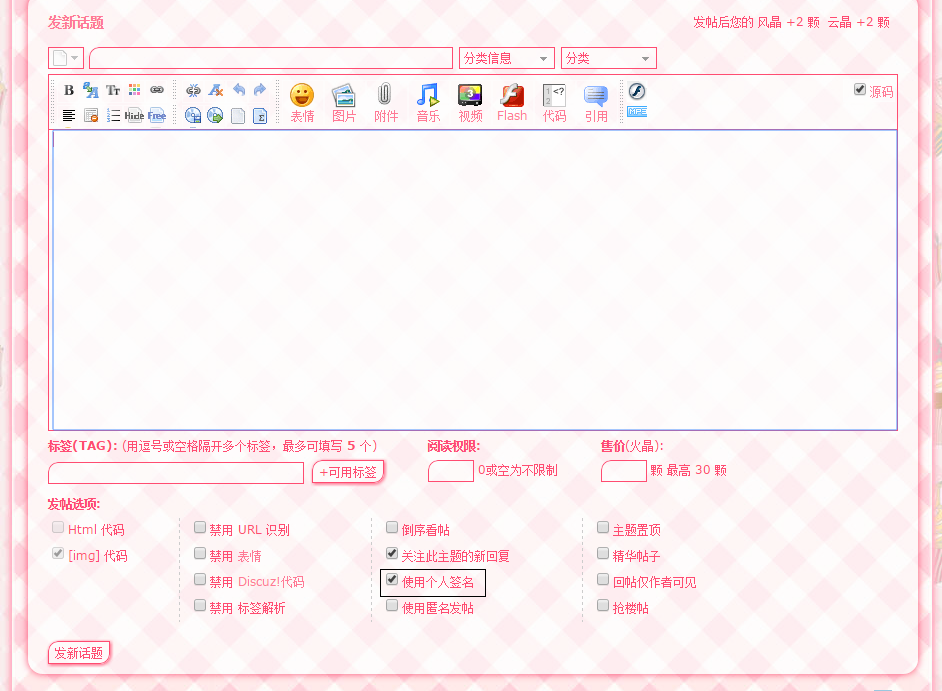
Task: Enable 倒序看帖 checkbox
Action: click(392, 528)
